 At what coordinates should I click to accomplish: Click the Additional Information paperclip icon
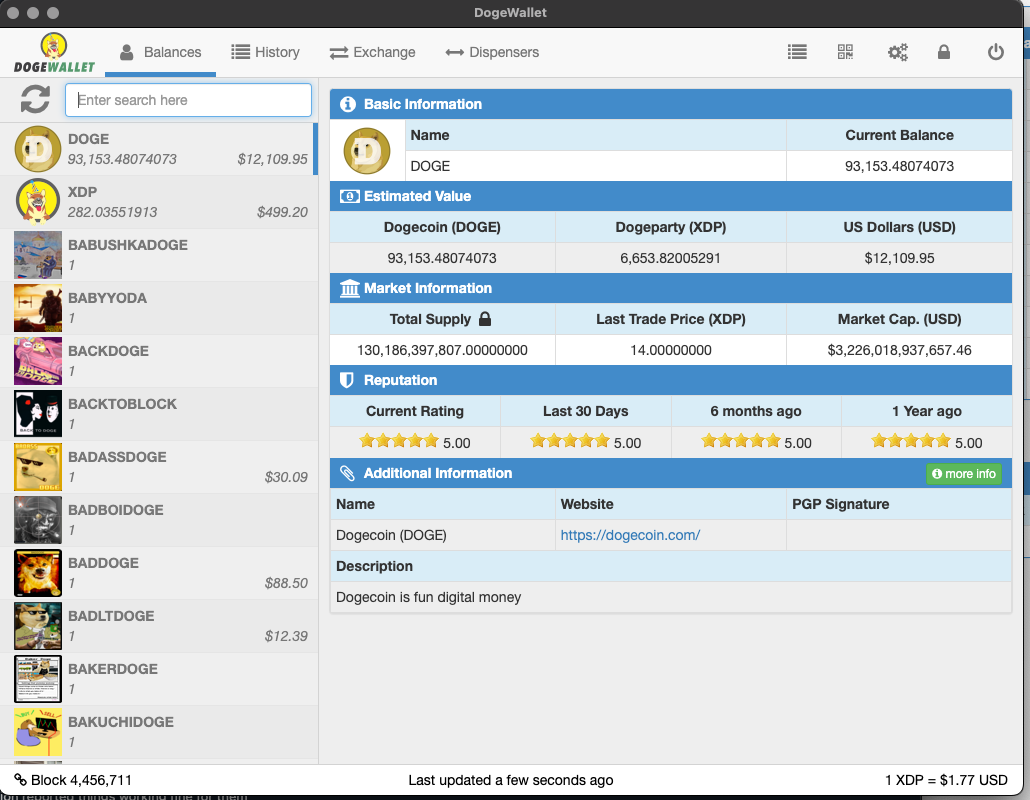[x=347, y=473]
